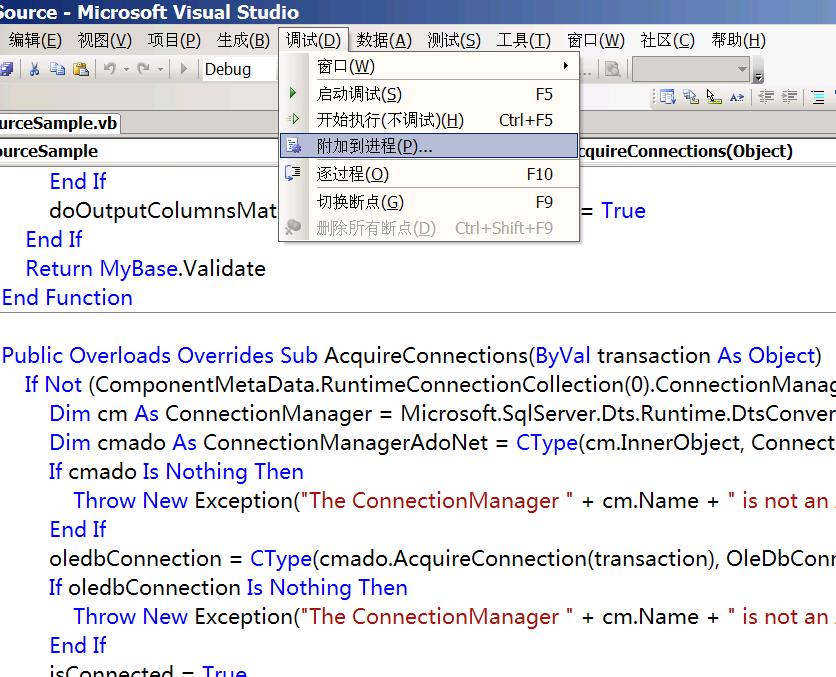This screenshot has width=836, height=677.
Task: Click the attach to process menu icon
Action: pyautogui.click(x=293, y=146)
